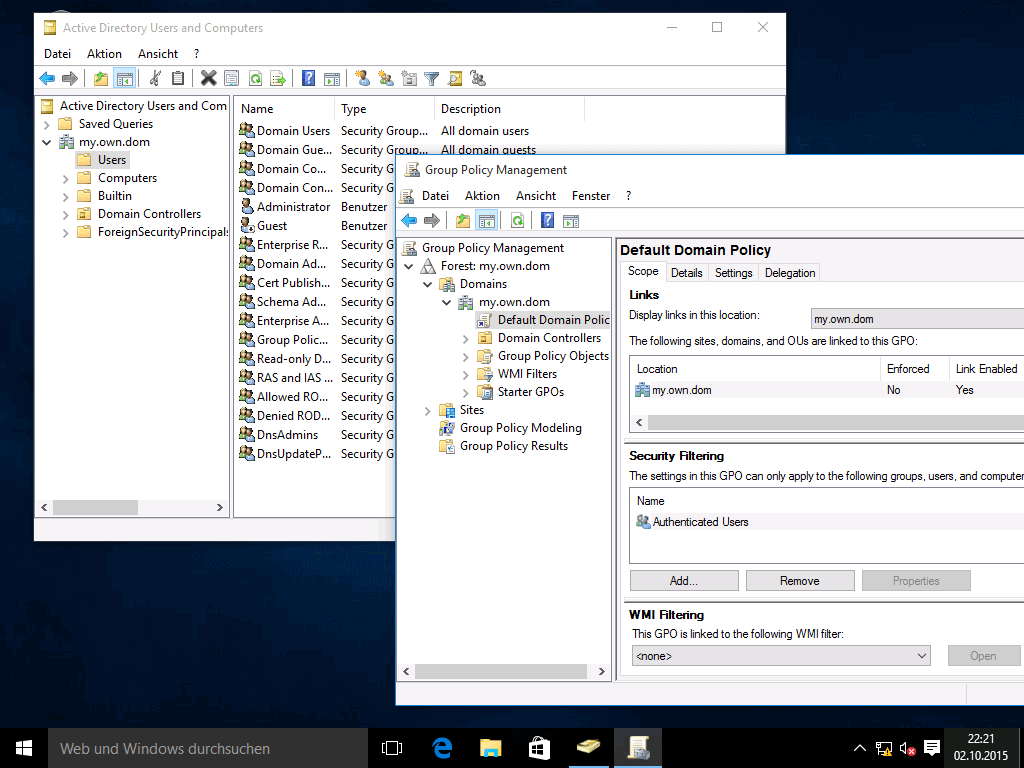Go up one level in Active Directory toolbar

point(101,79)
